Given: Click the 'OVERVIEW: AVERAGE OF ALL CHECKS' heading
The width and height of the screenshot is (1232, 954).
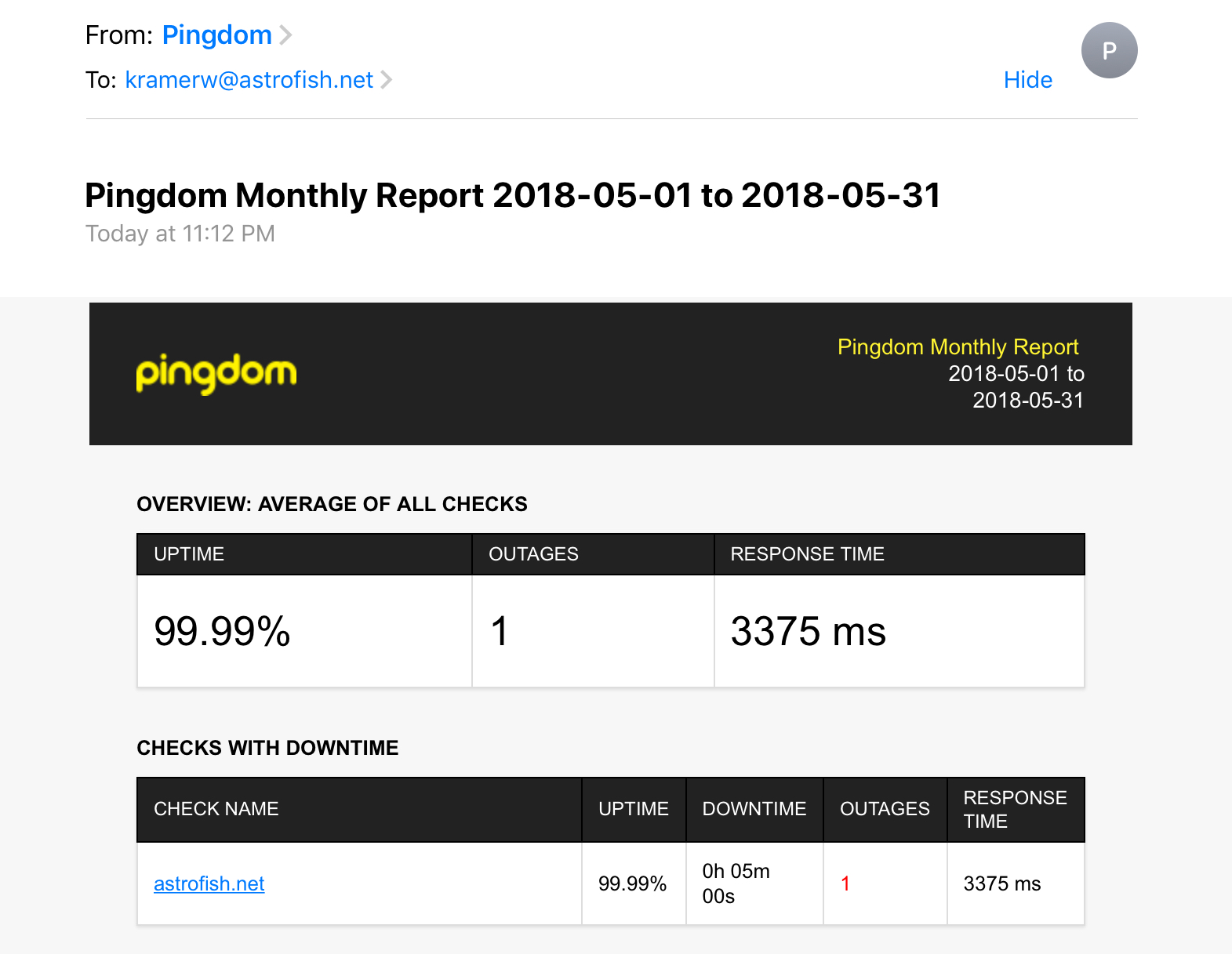Looking at the screenshot, I should [332, 504].
